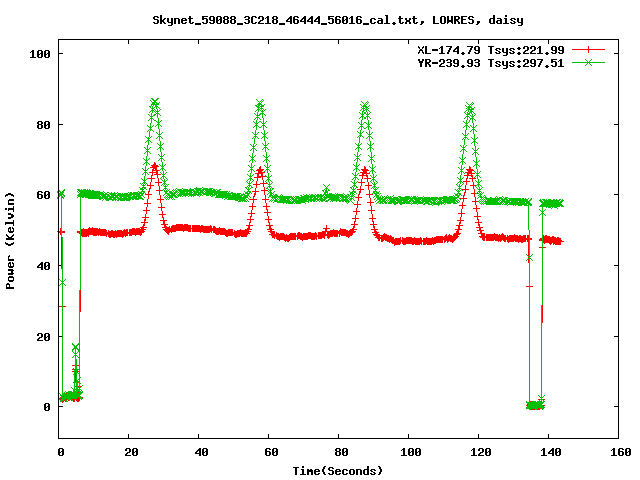Click the x-axis tick label 140
This screenshot has width=640, height=480.
(x=551, y=452)
